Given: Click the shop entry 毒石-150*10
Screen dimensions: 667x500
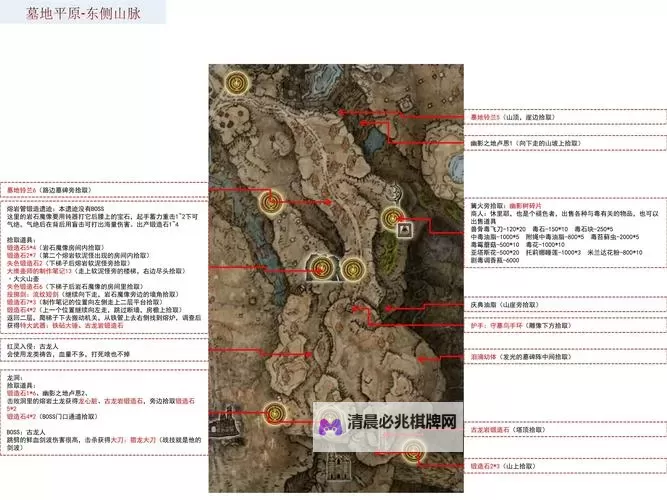Looking at the screenshot, I should click(x=550, y=229).
